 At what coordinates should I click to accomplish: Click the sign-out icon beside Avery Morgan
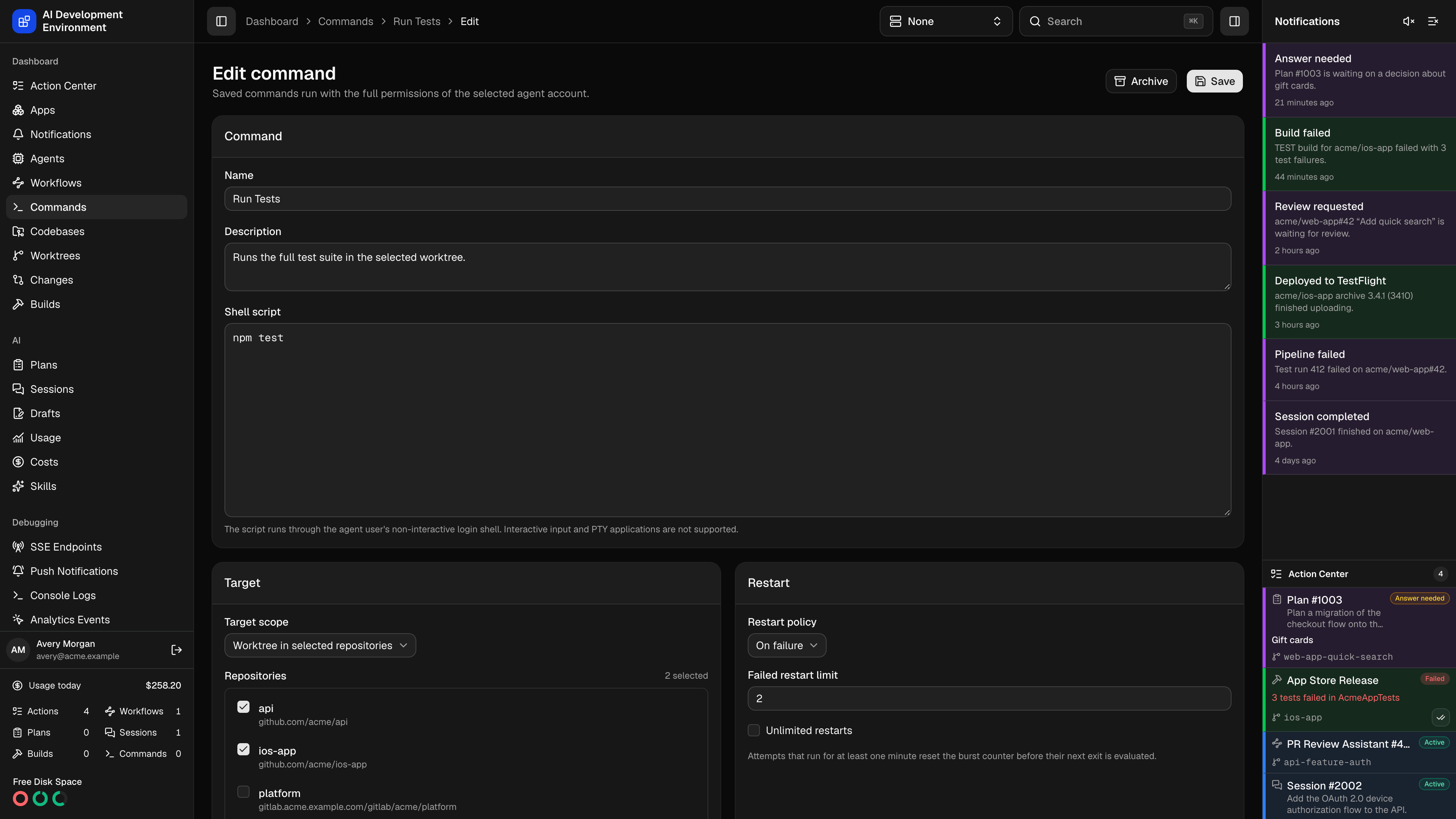pyautogui.click(x=176, y=650)
